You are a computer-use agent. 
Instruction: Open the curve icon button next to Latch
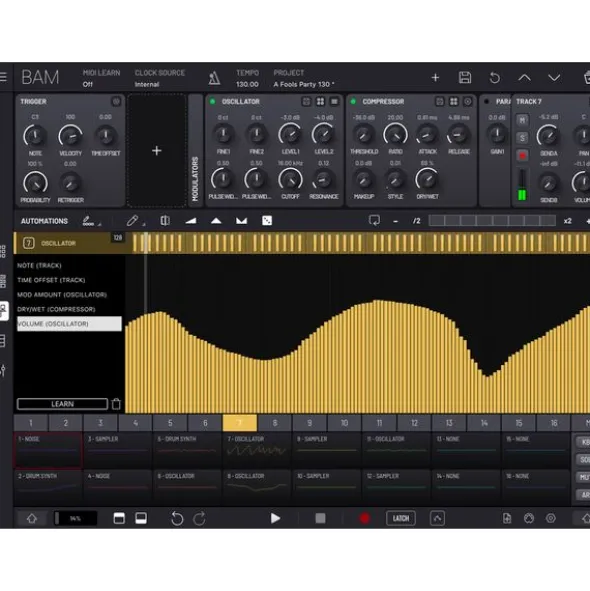[437, 518]
